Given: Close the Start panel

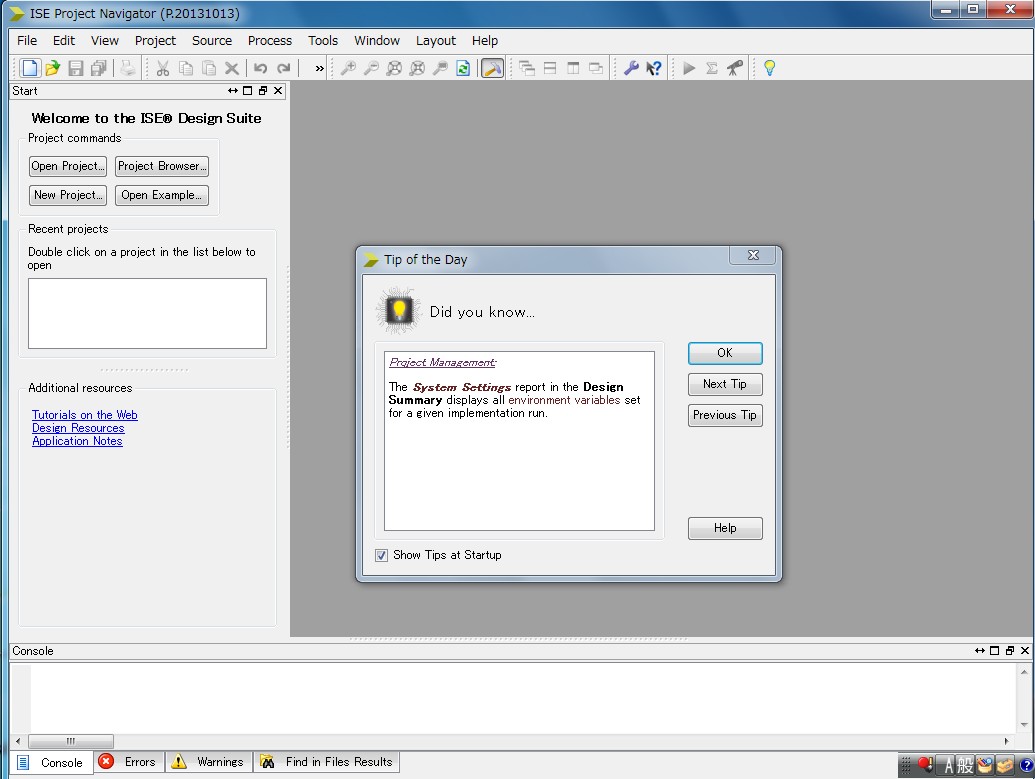Looking at the screenshot, I should click(278, 90).
